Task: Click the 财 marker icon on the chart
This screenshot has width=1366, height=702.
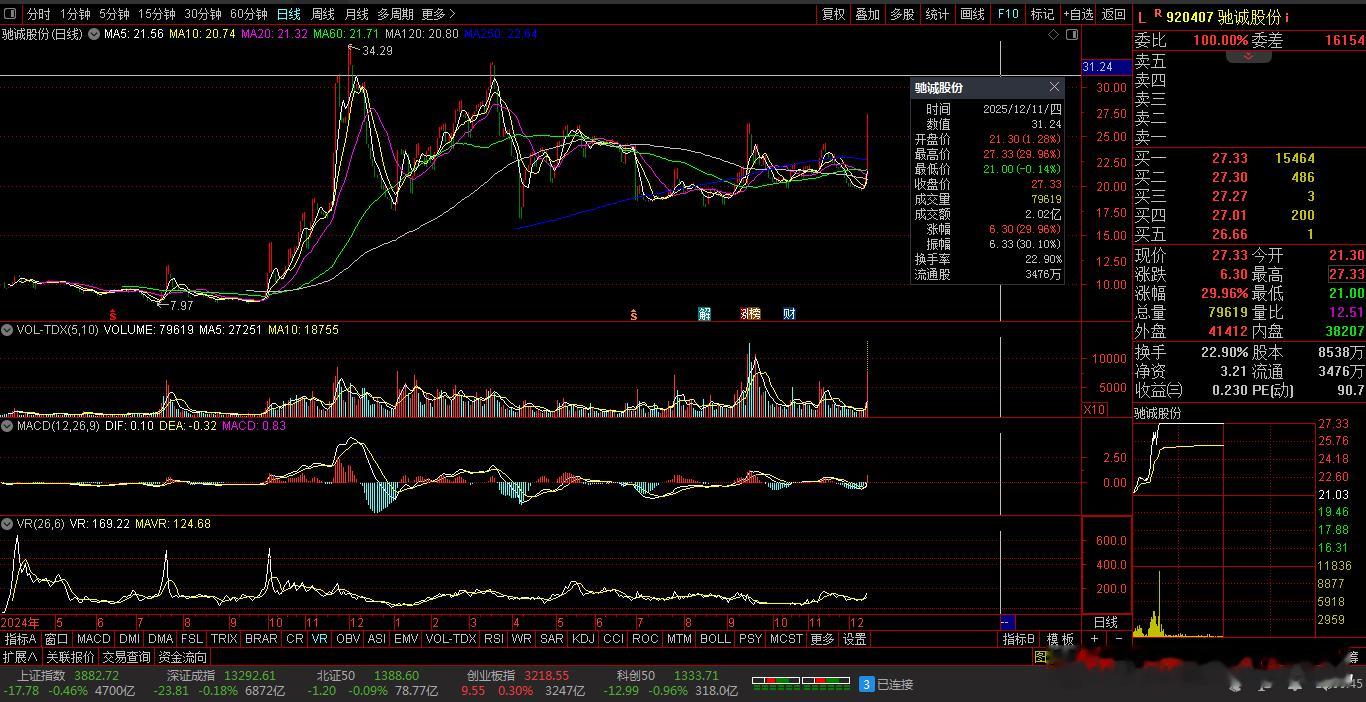Action: (789, 313)
